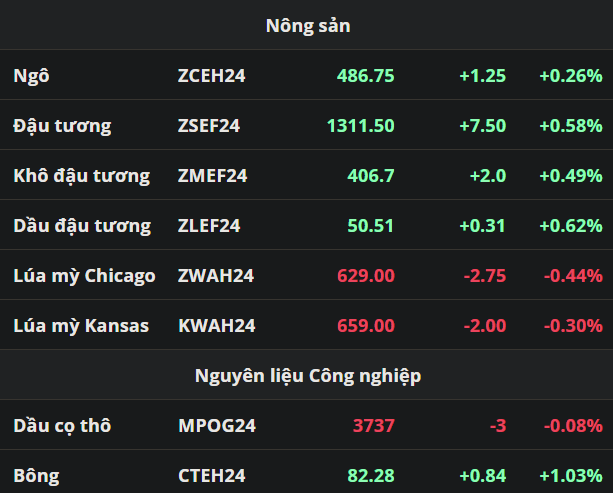Select the Nguyên liệu Công nghiệp header
Screen dimensions: 613x493
[x=307, y=376]
